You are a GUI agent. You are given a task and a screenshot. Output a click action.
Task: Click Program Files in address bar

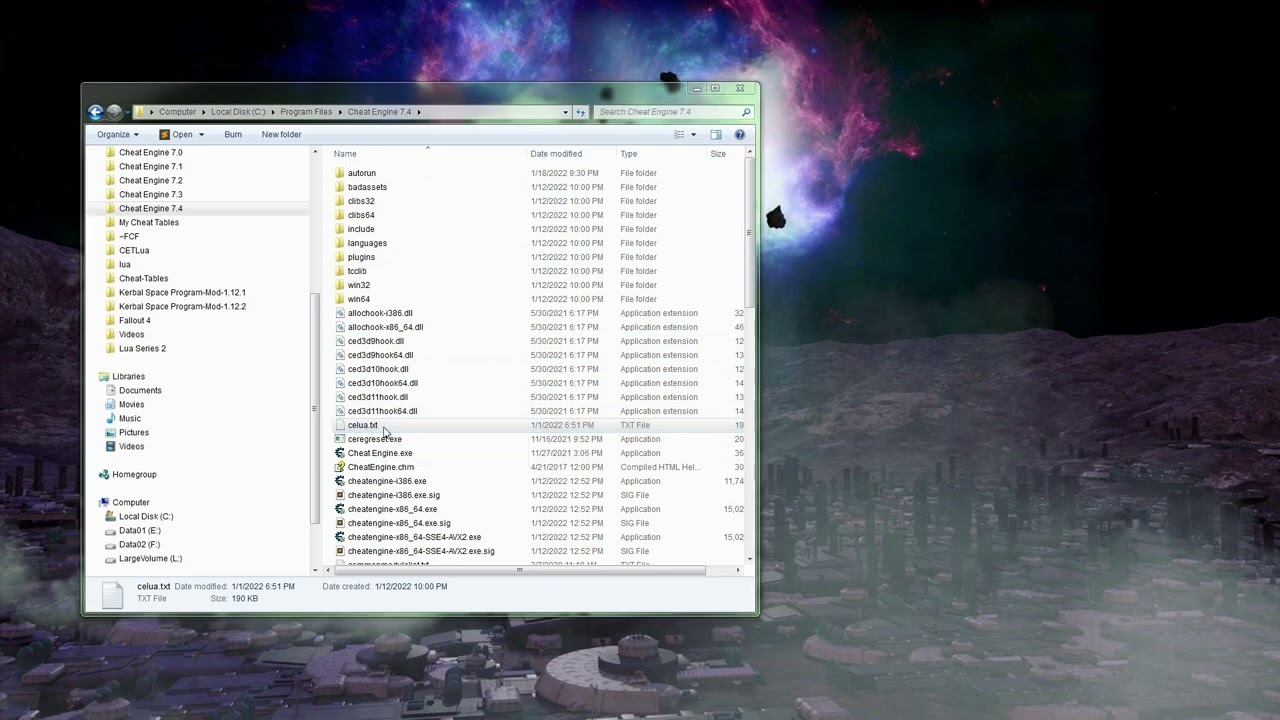pyautogui.click(x=306, y=112)
